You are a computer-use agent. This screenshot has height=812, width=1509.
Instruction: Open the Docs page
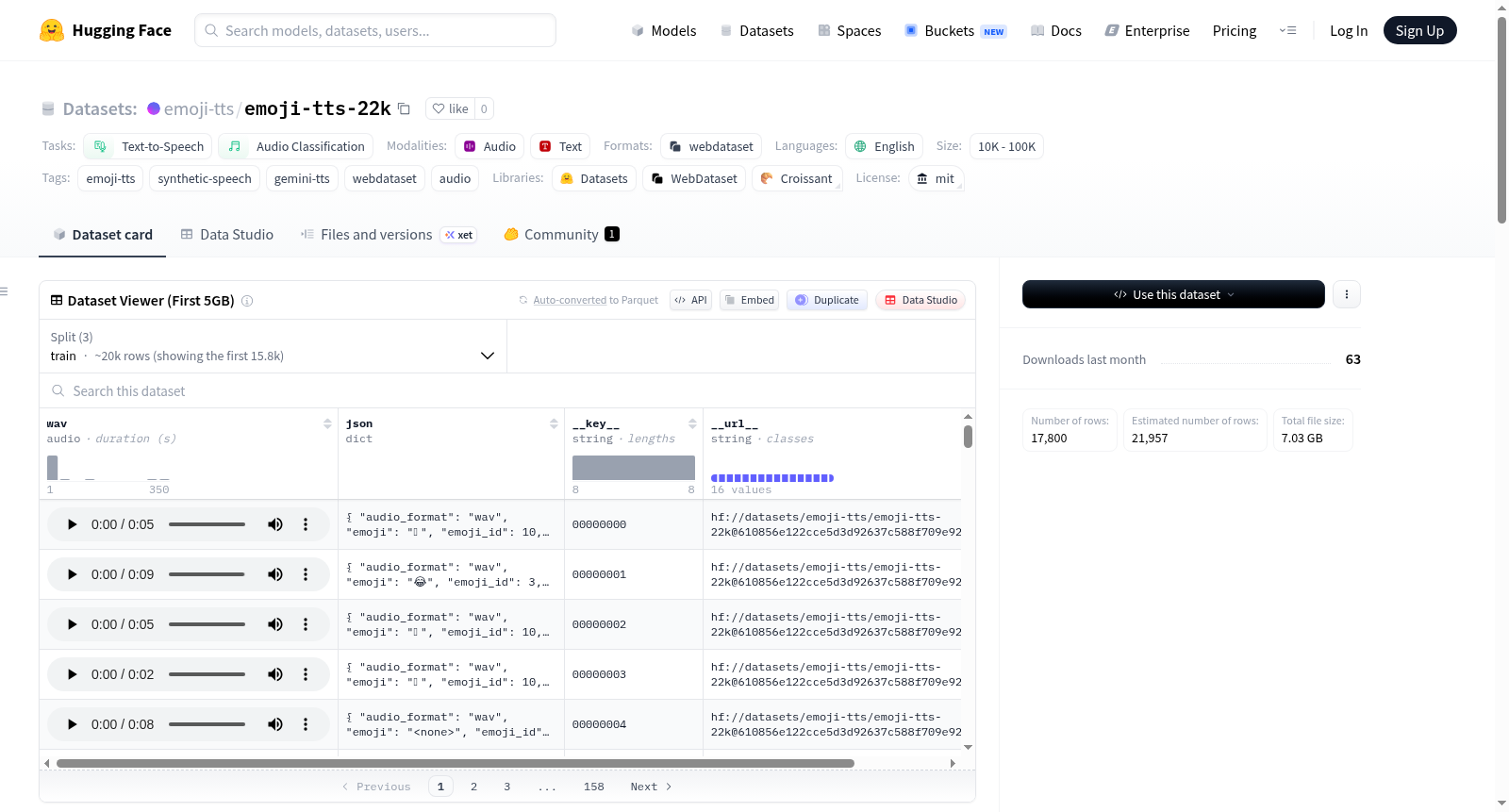1056,31
